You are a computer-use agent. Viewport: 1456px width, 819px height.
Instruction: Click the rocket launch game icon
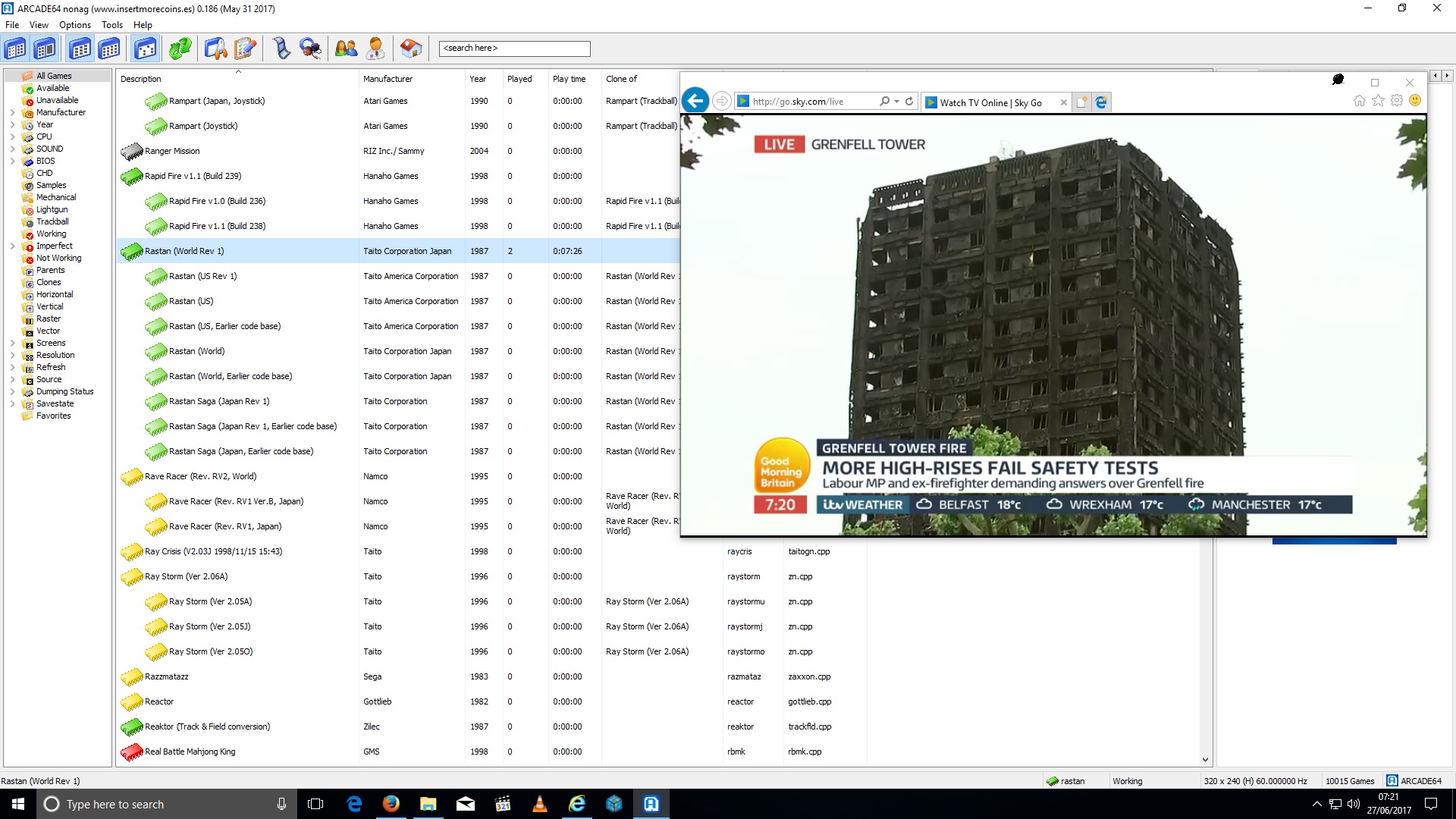(215, 49)
